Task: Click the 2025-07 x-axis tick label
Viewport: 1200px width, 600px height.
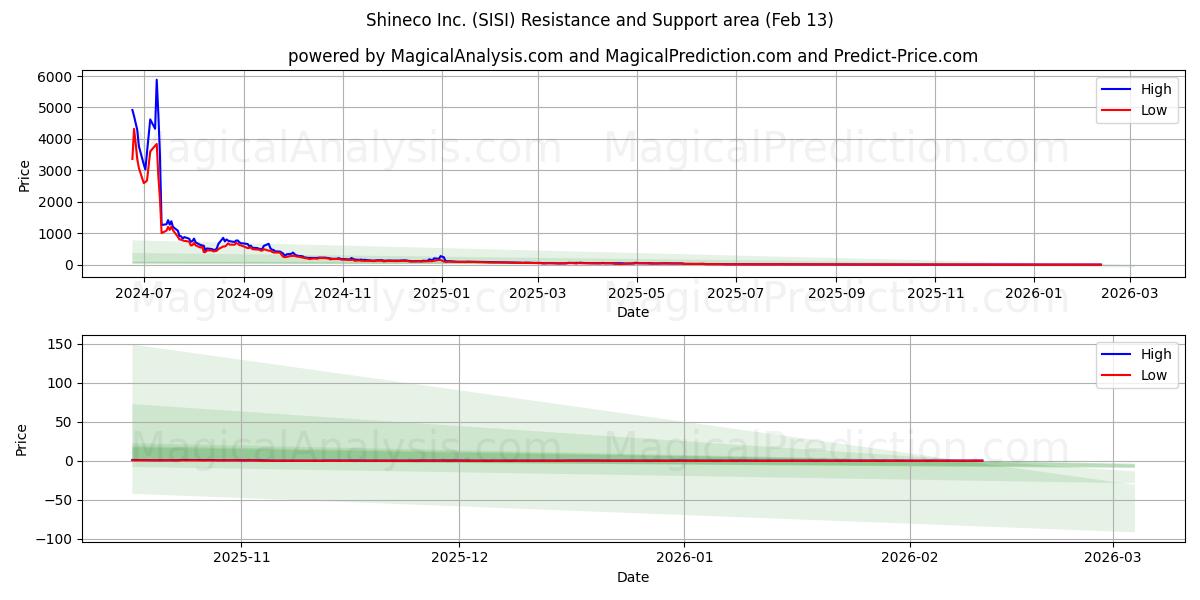Action: (x=737, y=293)
